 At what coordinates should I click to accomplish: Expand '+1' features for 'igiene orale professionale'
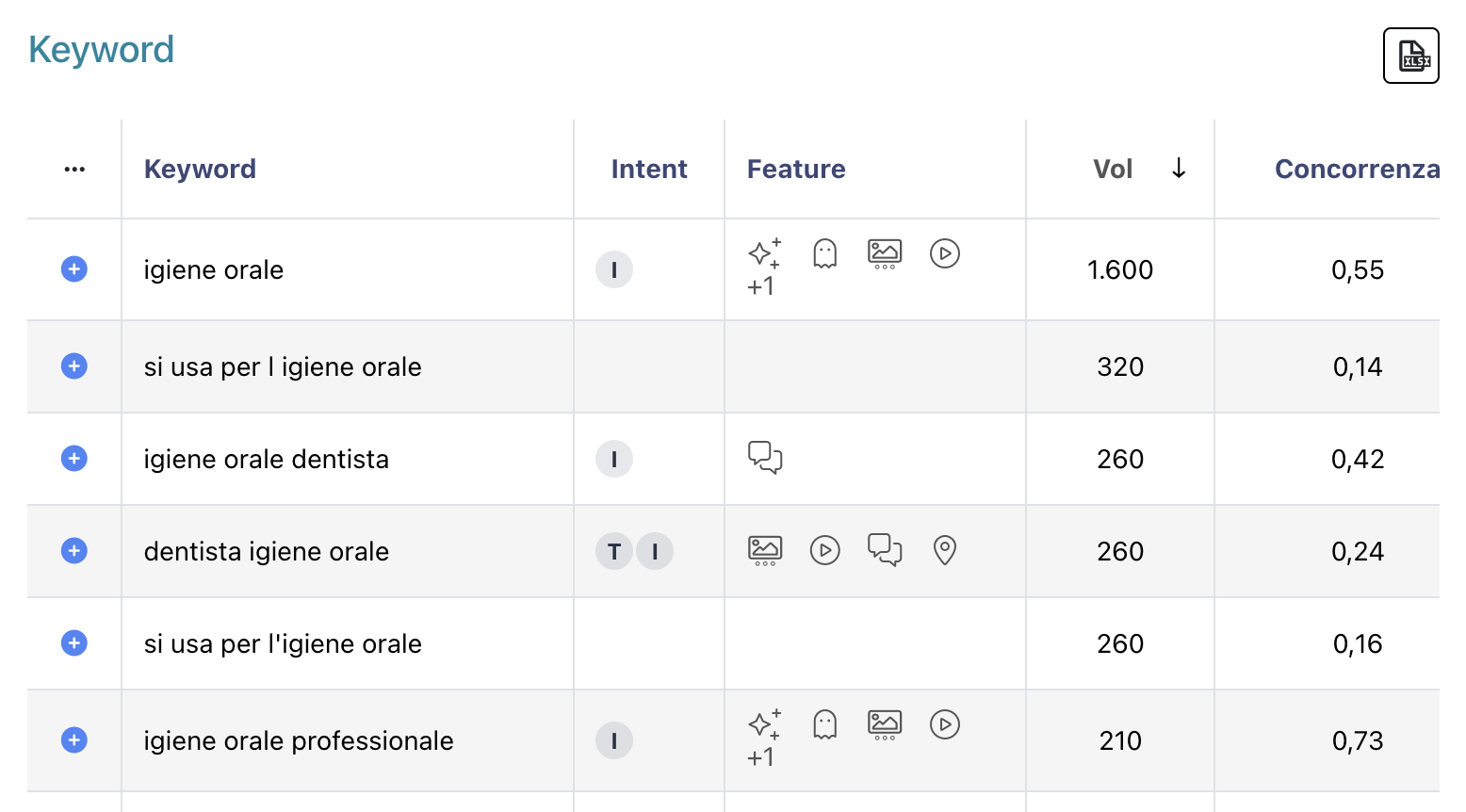click(760, 757)
